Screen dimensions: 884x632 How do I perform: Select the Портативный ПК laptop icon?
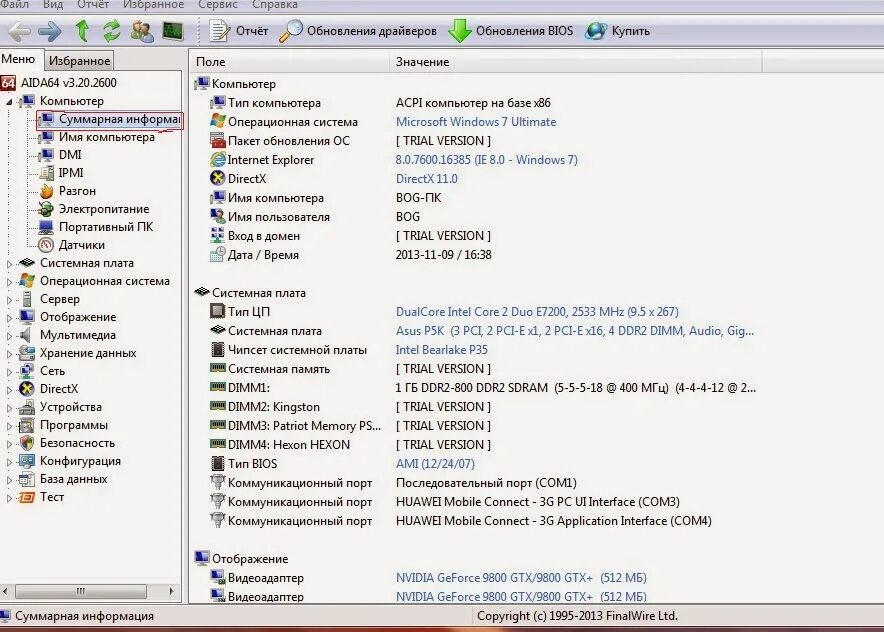click(x=46, y=227)
